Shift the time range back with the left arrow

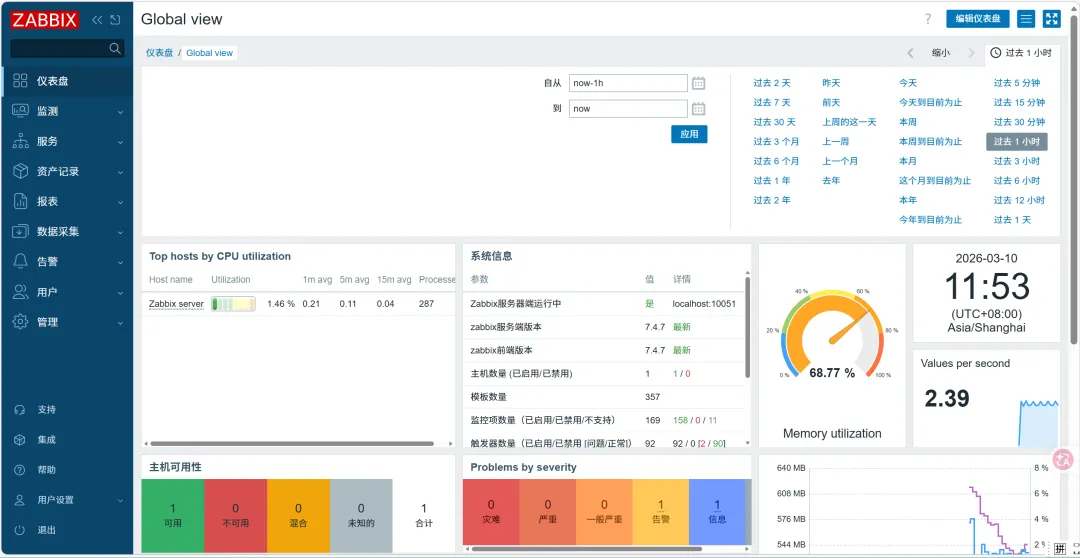pyautogui.click(x=911, y=53)
